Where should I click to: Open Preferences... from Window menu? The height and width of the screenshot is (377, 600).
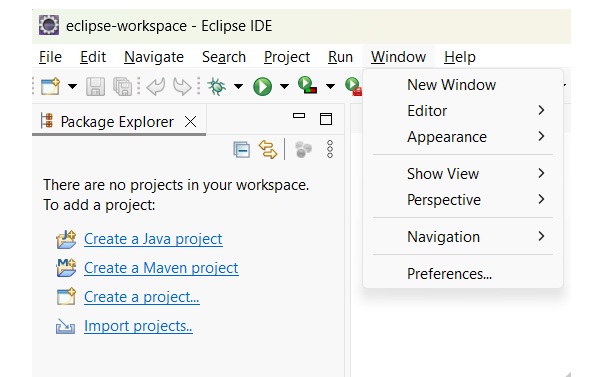463,274
